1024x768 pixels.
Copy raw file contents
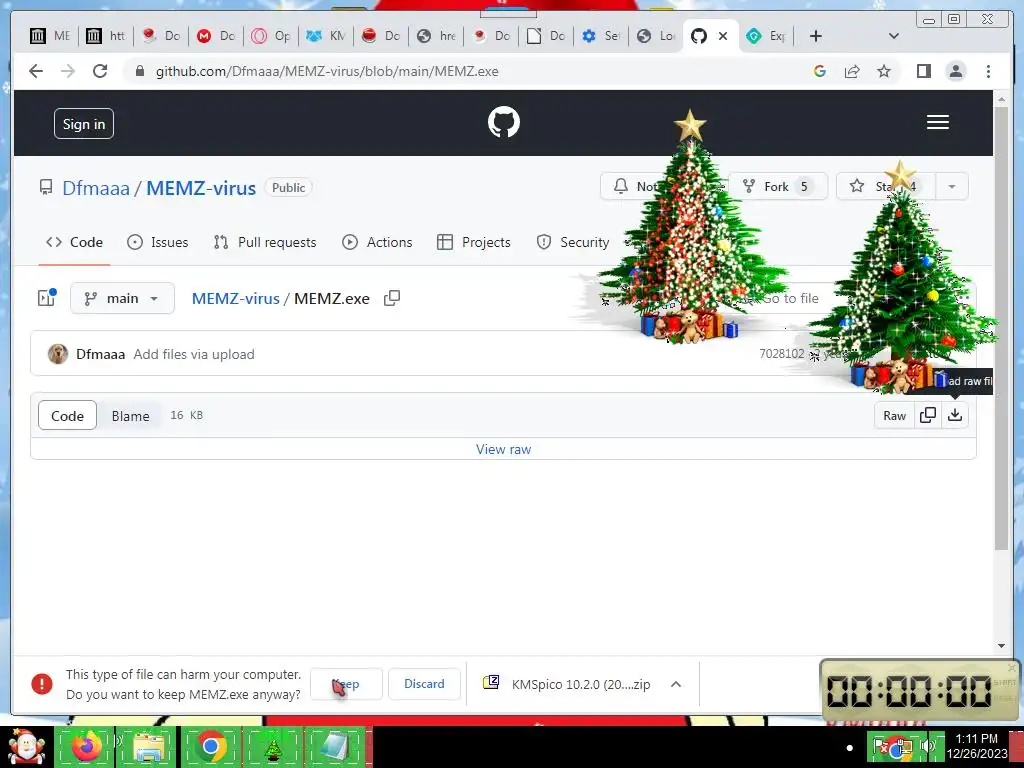coord(927,415)
